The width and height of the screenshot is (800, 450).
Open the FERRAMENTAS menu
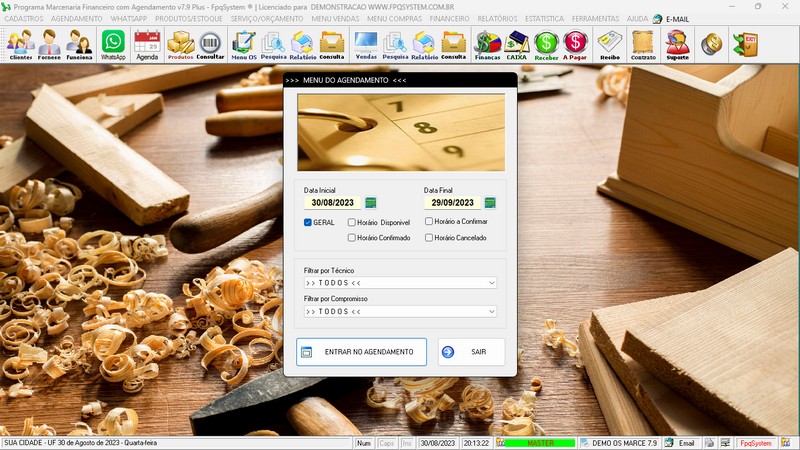click(x=595, y=19)
